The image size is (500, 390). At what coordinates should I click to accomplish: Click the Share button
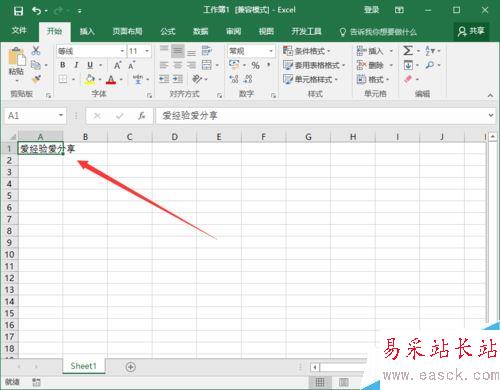click(471, 31)
